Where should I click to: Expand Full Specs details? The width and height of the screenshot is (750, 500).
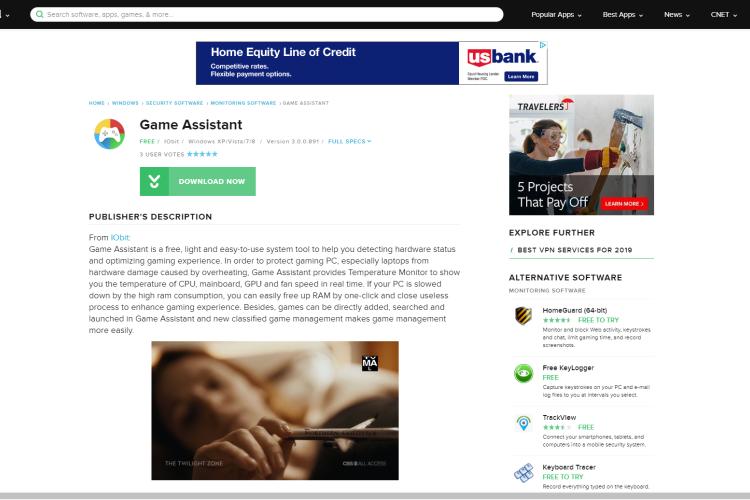click(350, 142)
